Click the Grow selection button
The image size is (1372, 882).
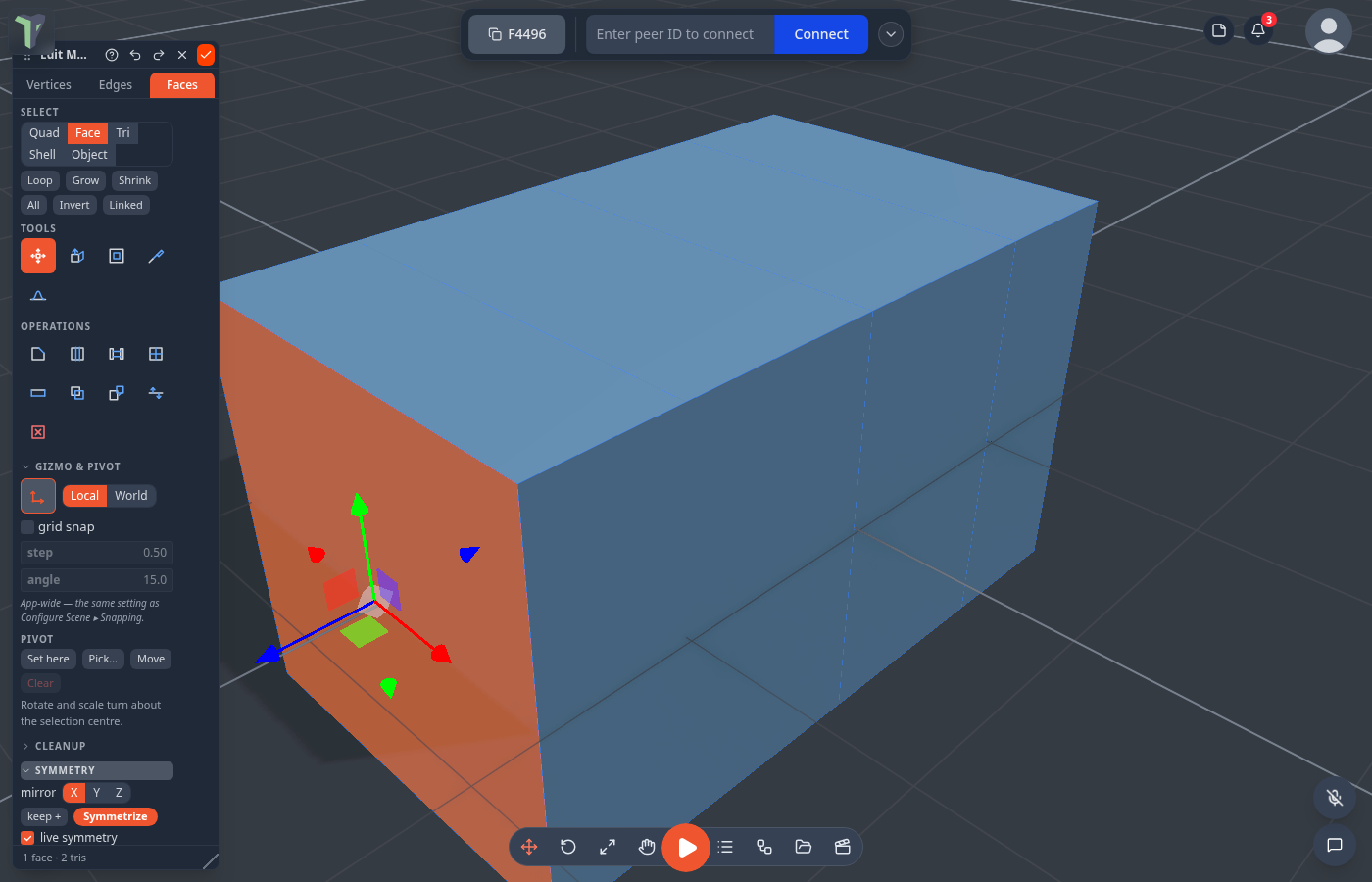85,180
